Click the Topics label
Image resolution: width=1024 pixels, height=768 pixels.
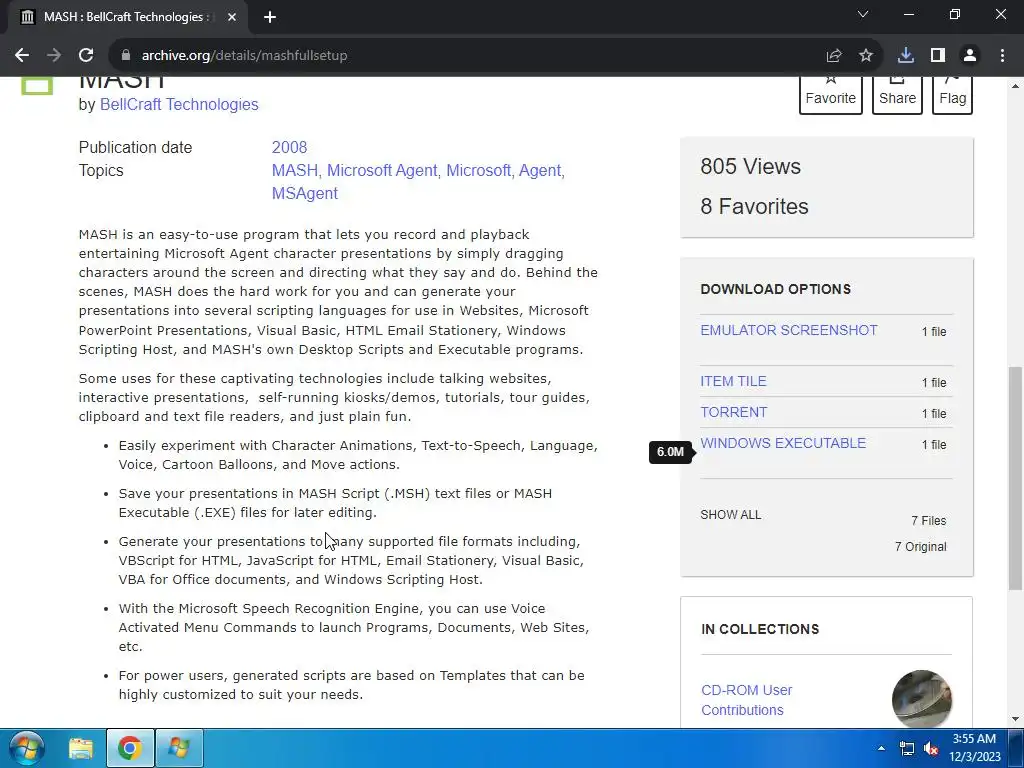[x=101, y=170]
